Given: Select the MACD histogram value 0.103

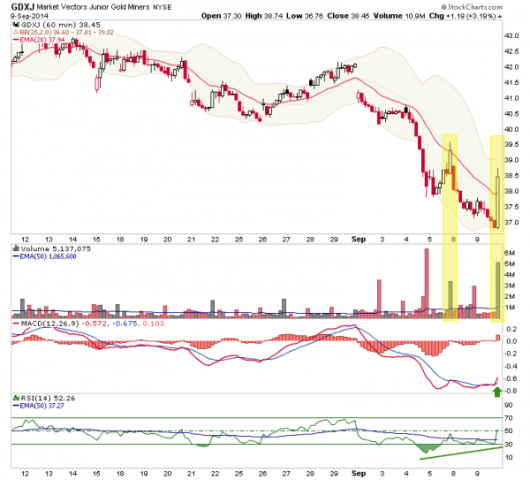Looking at the screenshot, I should [x=153, y=323].
